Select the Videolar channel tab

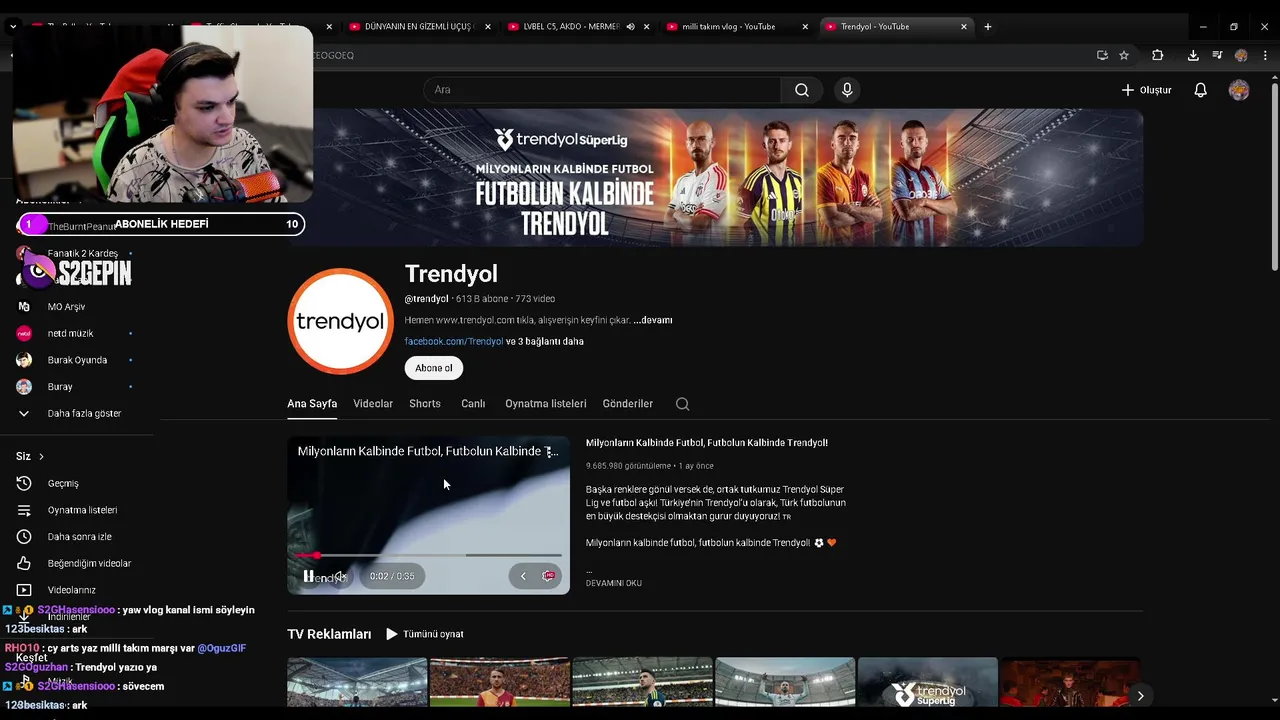[x=373, y=404]
